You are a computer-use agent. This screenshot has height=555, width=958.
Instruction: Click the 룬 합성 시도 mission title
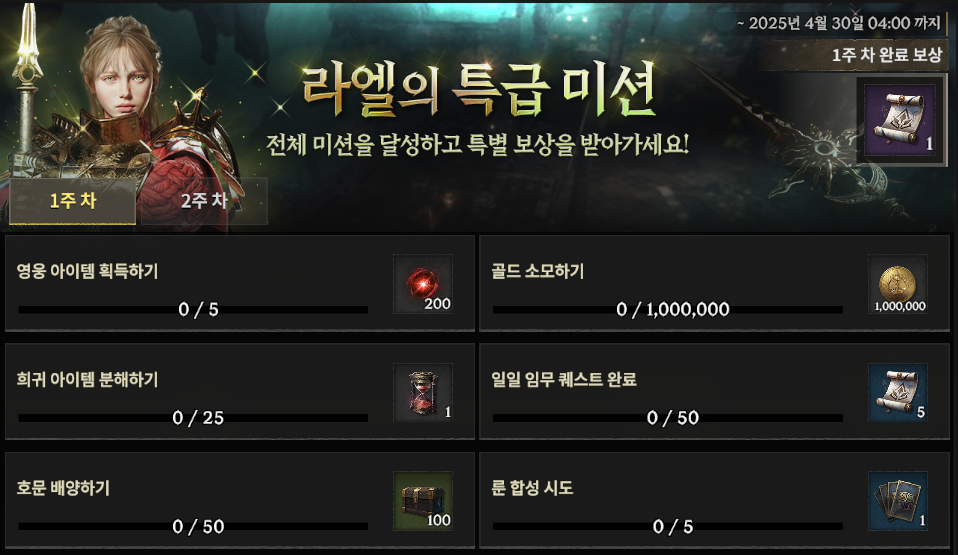click(x=532, y=488)
